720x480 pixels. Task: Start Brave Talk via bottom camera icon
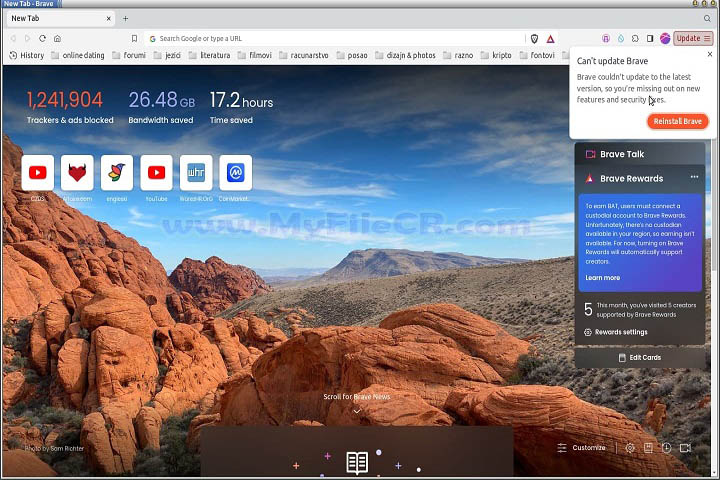[685, 448]
